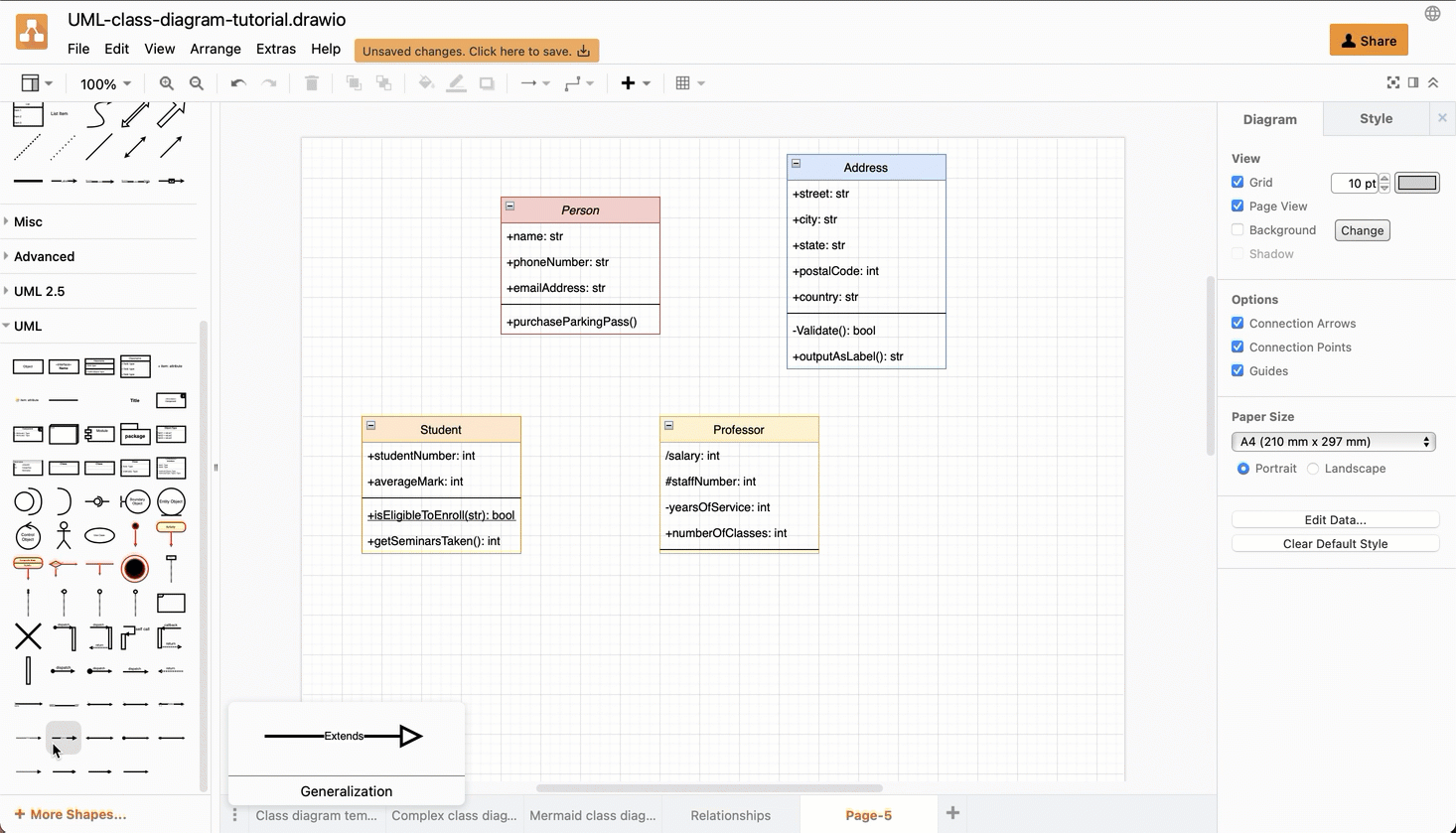Image resolution: width=1456 pixels, height=833 pixels.
Task: Open the Paper Size dropdown
Action: [x=1334, y=441]
